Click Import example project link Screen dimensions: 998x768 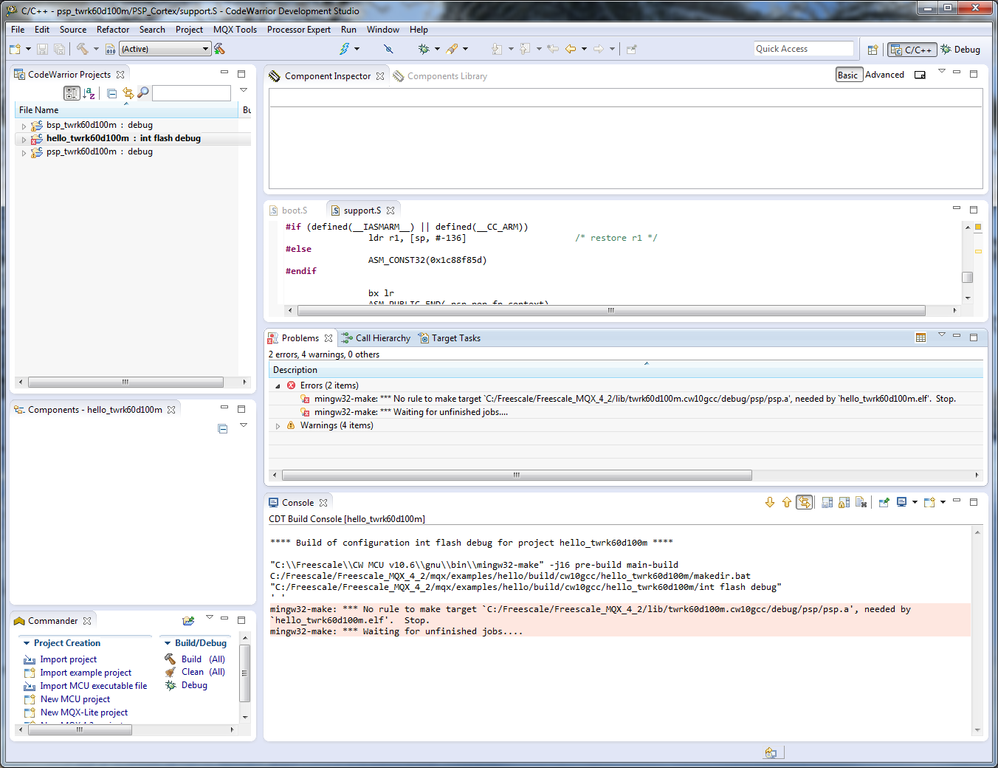tap(85, 673)
